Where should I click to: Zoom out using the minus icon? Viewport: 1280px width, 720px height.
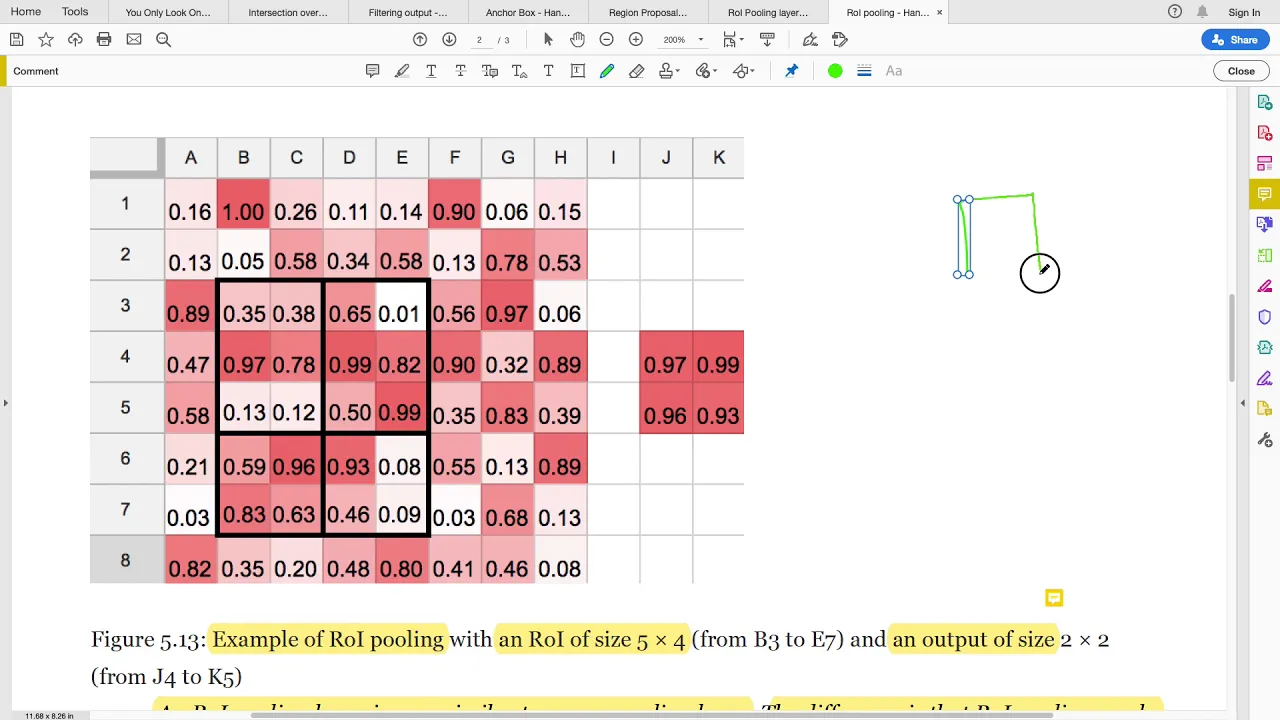(606, 39)
